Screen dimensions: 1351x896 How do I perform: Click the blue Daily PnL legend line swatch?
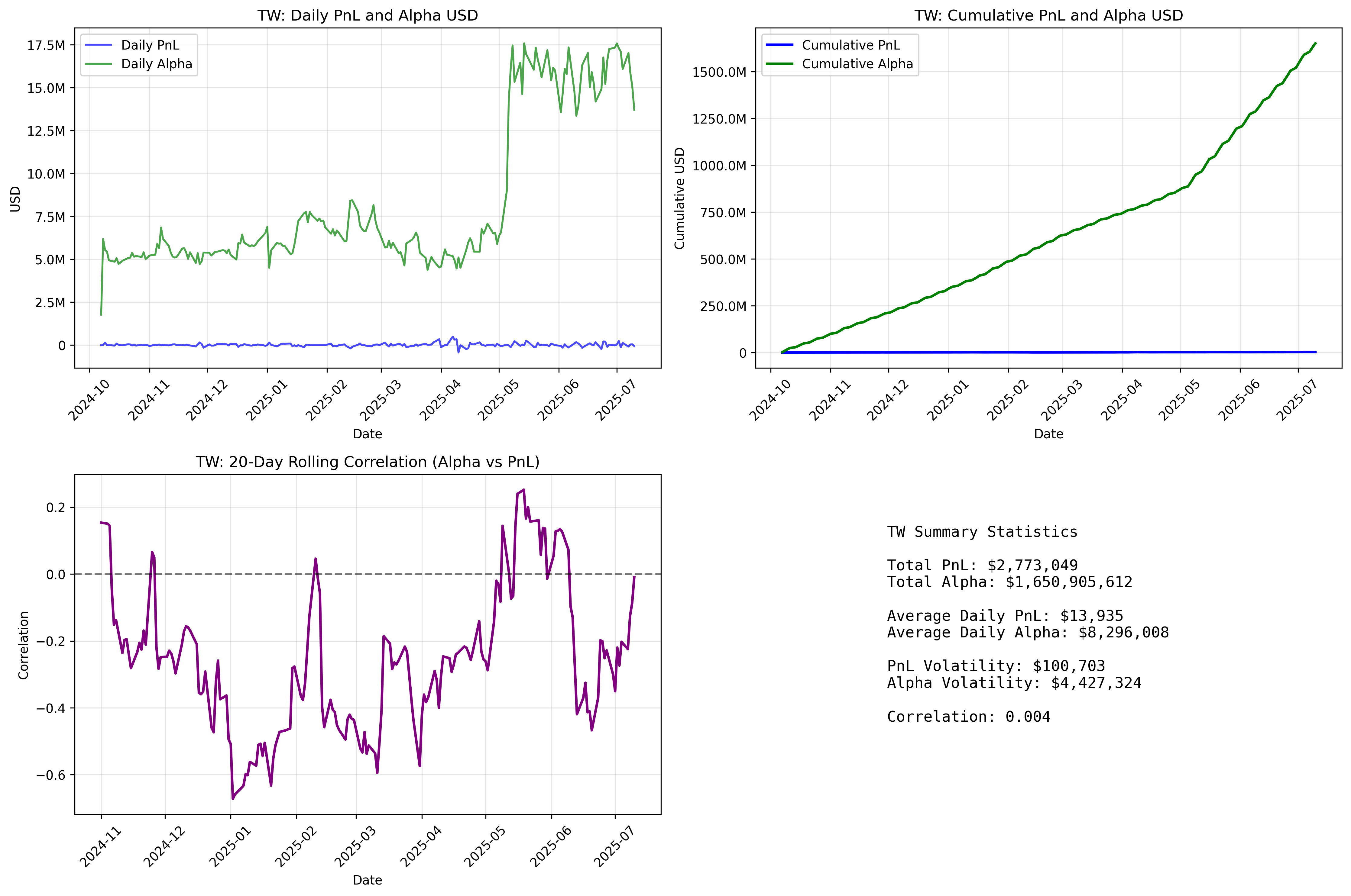(x=98, y=45)
